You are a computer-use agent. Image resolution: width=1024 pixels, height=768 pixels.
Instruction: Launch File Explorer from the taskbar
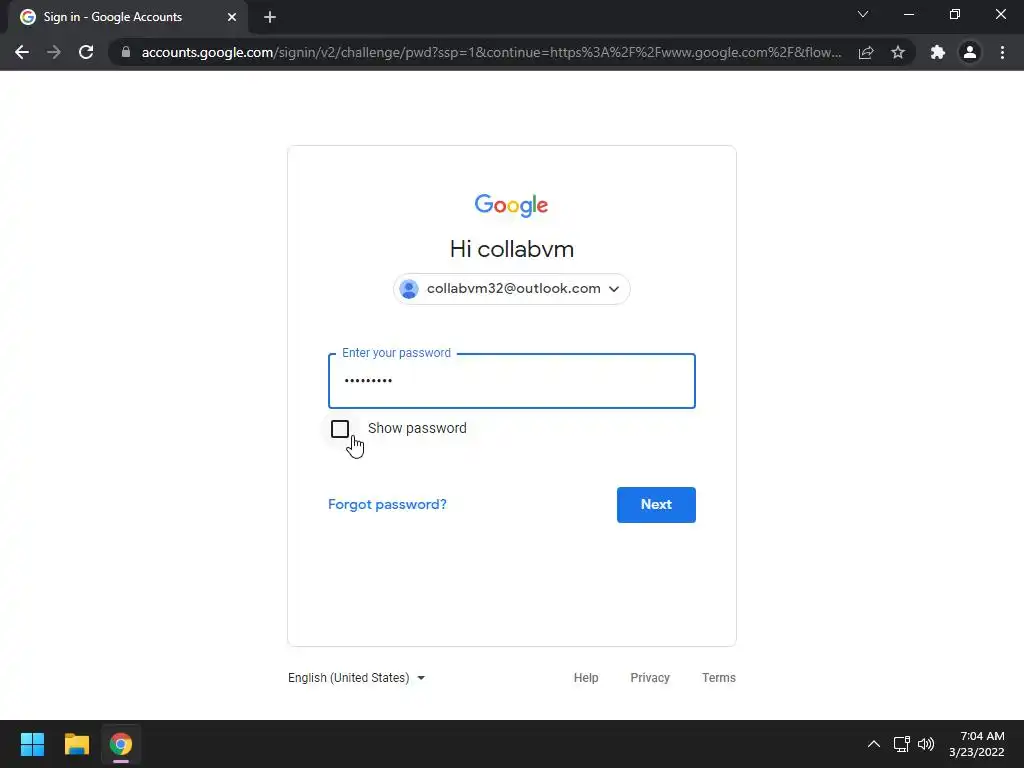(76, 744)
